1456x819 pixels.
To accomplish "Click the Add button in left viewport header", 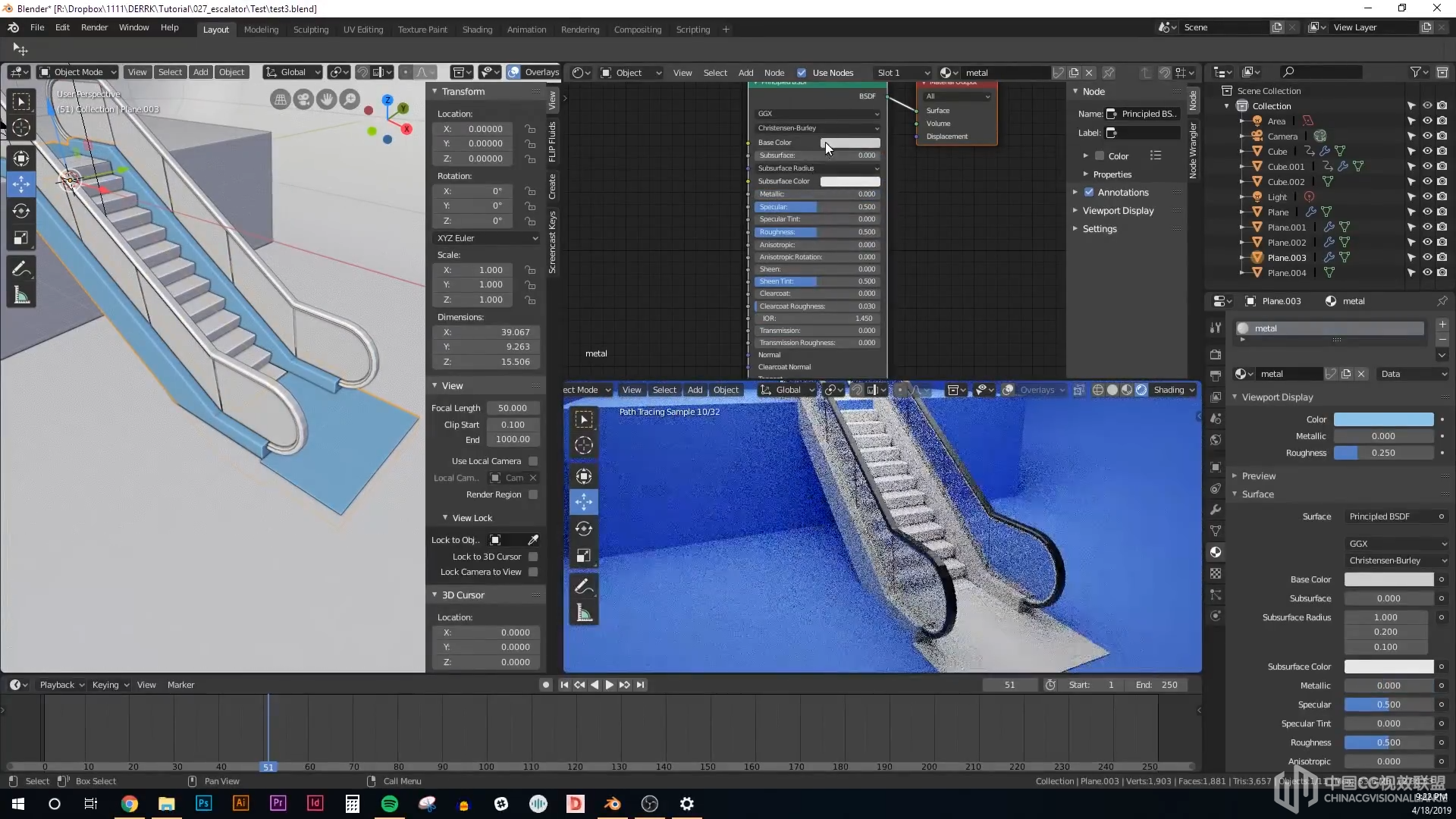I will click(200, 72).
